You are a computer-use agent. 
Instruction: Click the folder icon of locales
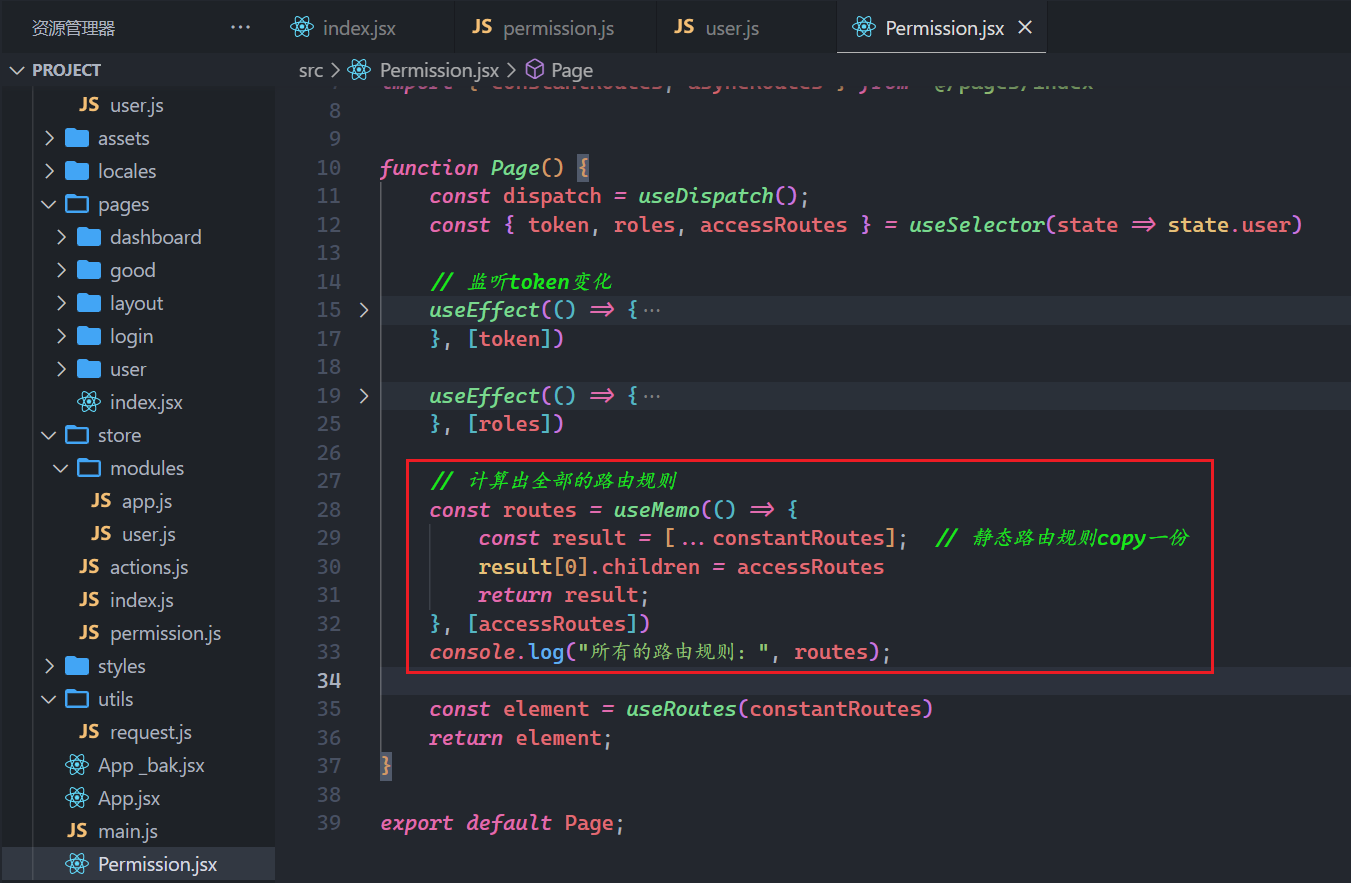click(x=77, y=171)
